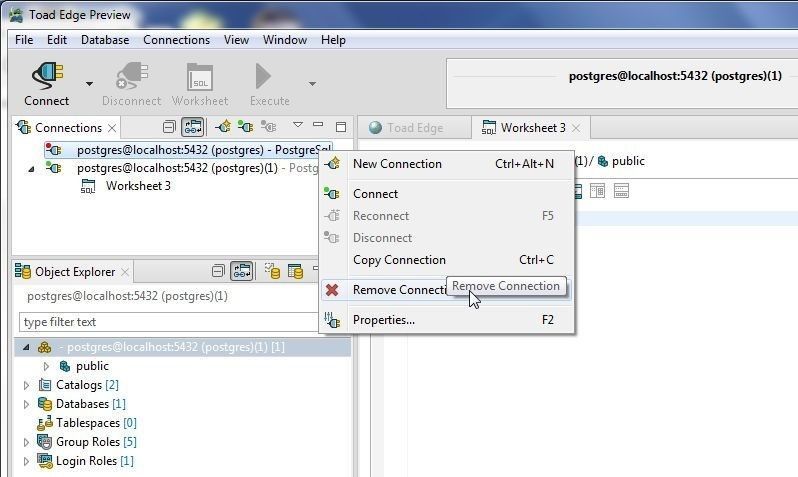Open the Window menu

(284, 40)
